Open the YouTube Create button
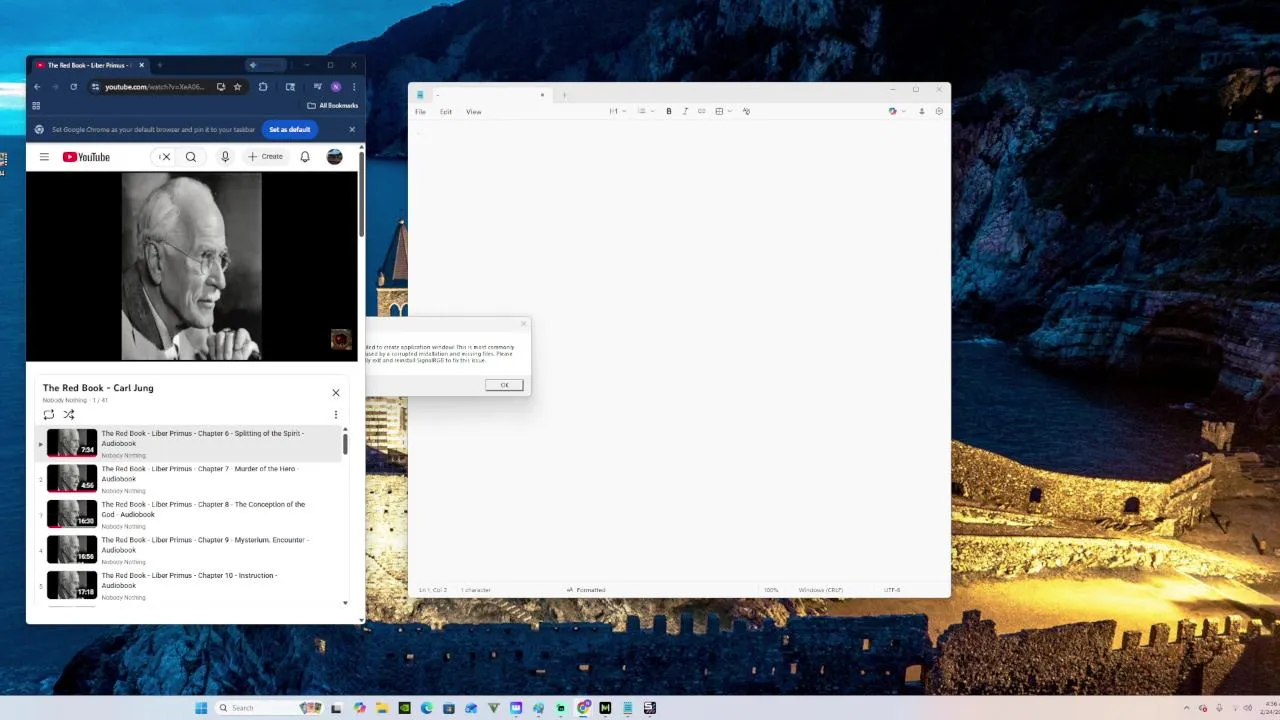 pos(265,157)
